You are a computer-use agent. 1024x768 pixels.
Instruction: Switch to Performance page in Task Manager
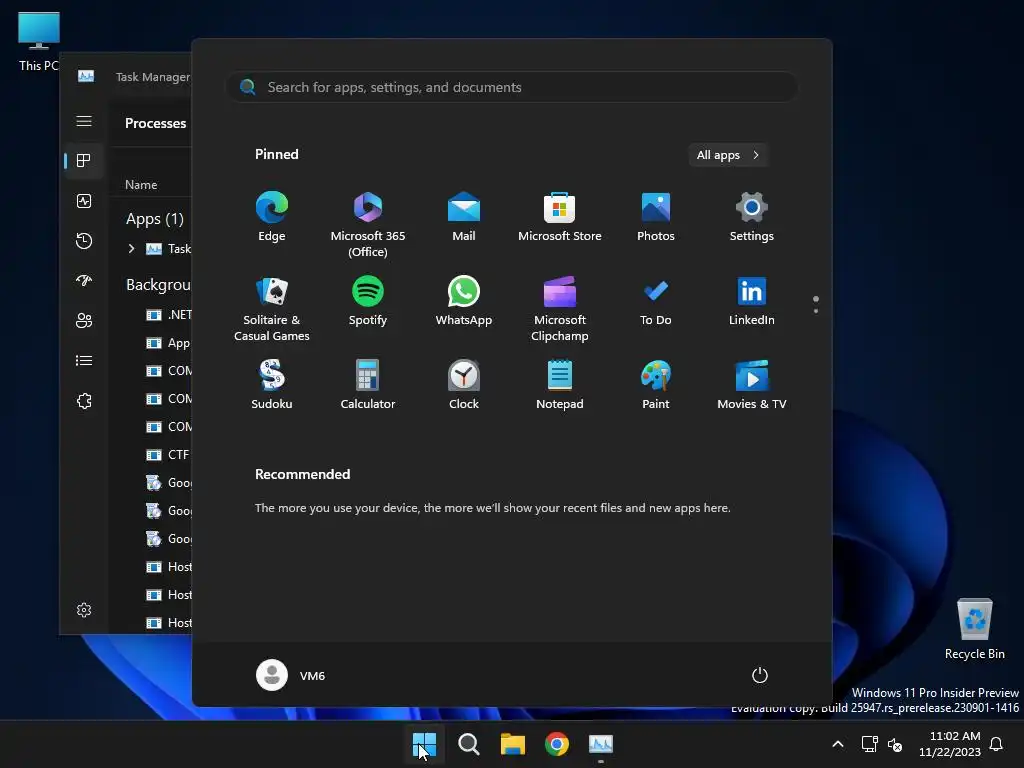coord(84,201)
